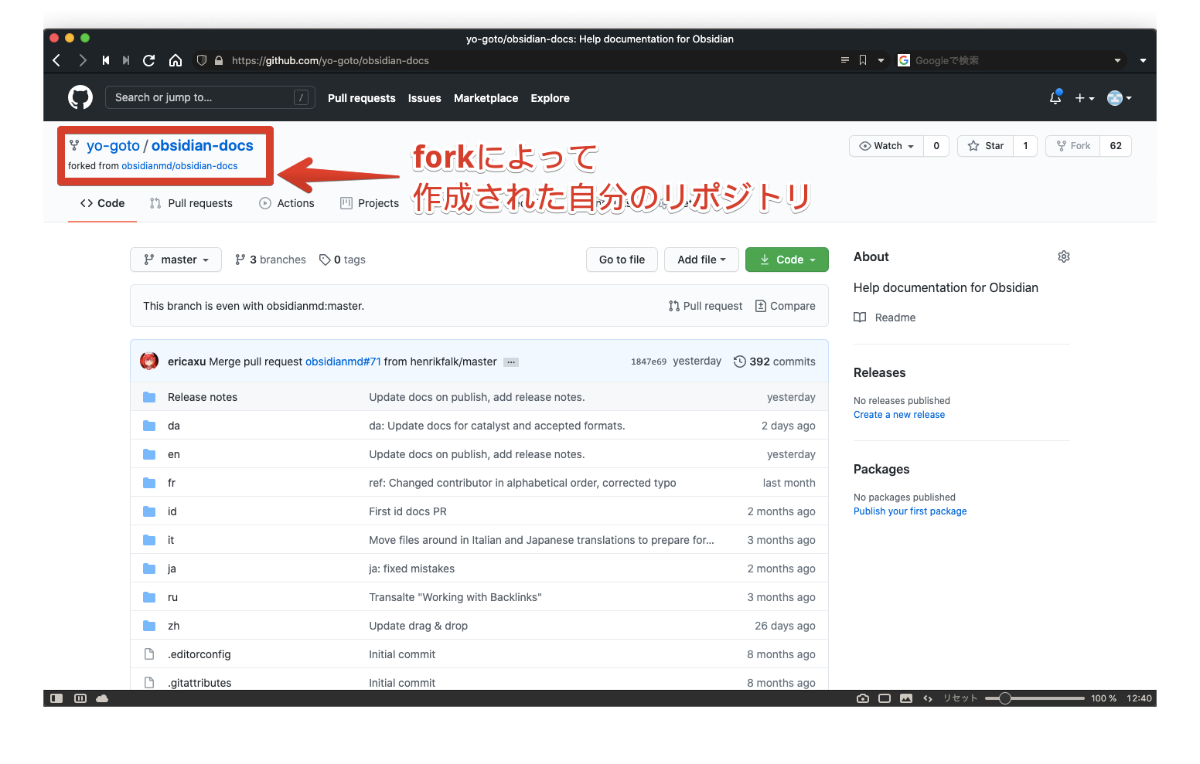View 0 tags link

[x=342, y=260]
